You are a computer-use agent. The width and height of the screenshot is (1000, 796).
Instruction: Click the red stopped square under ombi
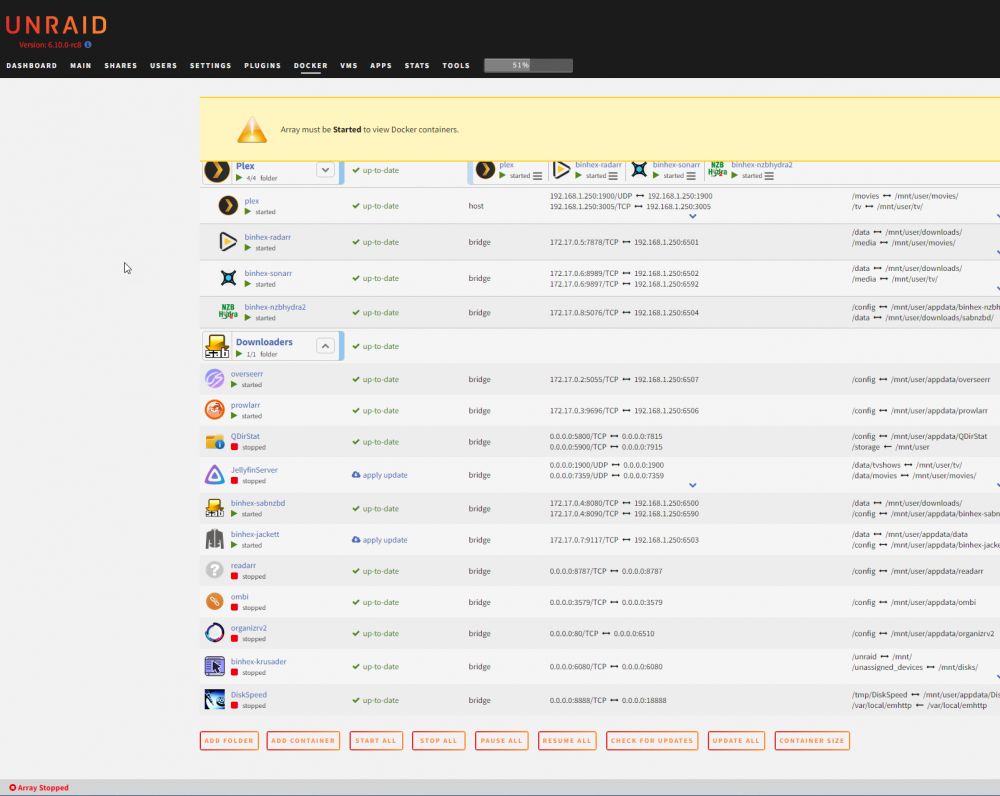pyautogui.click(x=234, y=607)
